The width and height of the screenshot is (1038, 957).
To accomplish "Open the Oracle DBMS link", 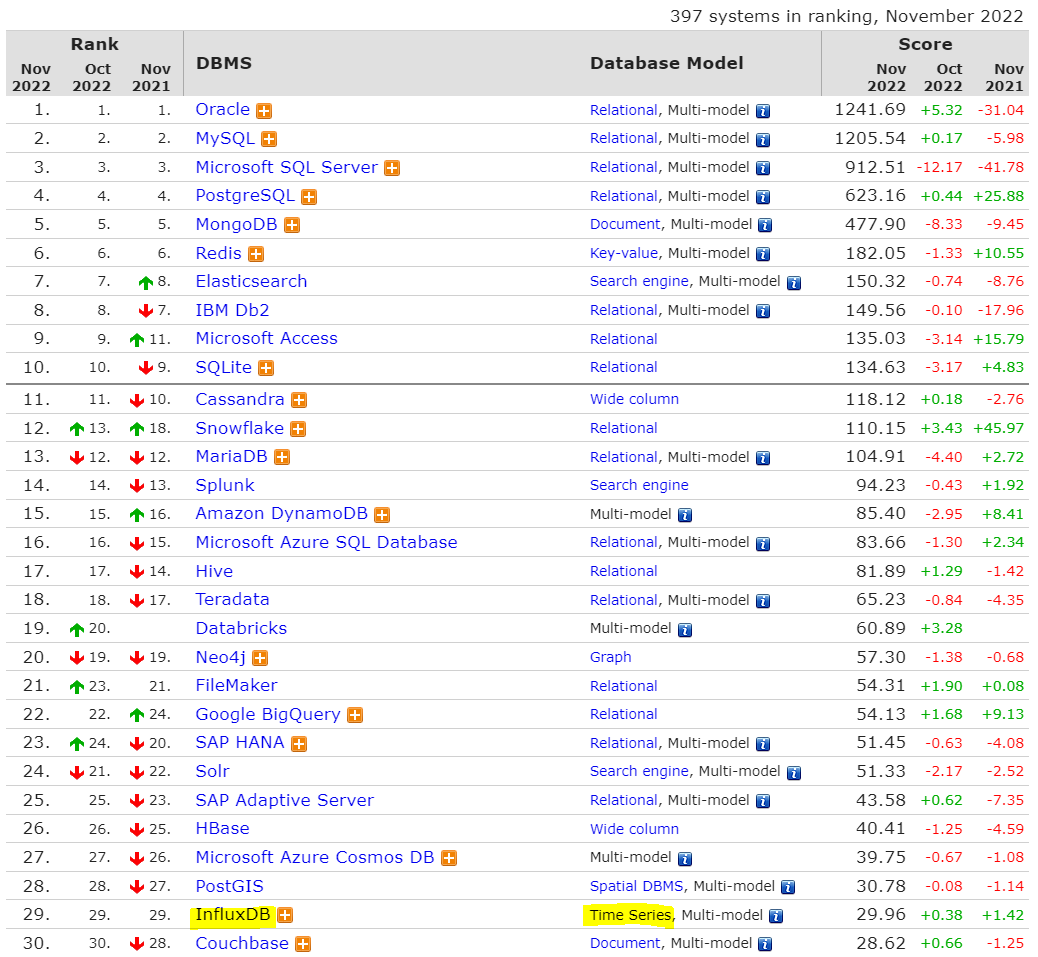I will 222,109.
